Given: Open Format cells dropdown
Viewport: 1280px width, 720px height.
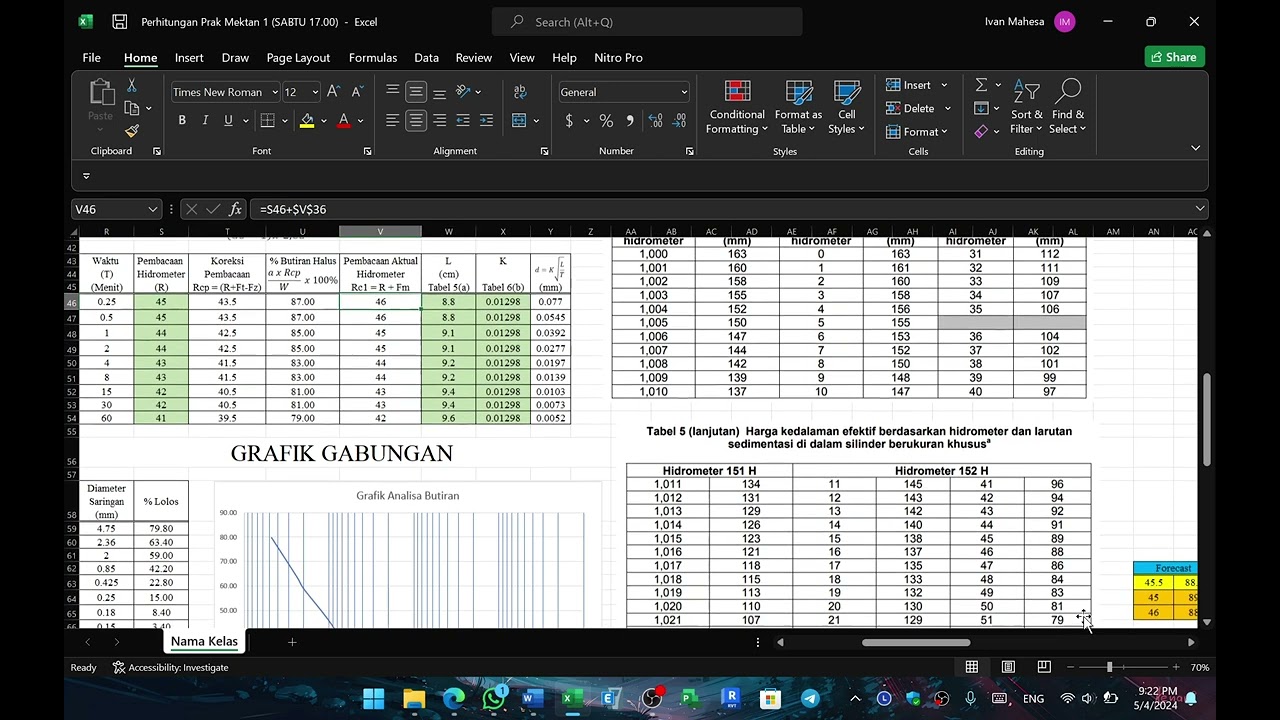Looking at the screenshot, I should (917, 131).
